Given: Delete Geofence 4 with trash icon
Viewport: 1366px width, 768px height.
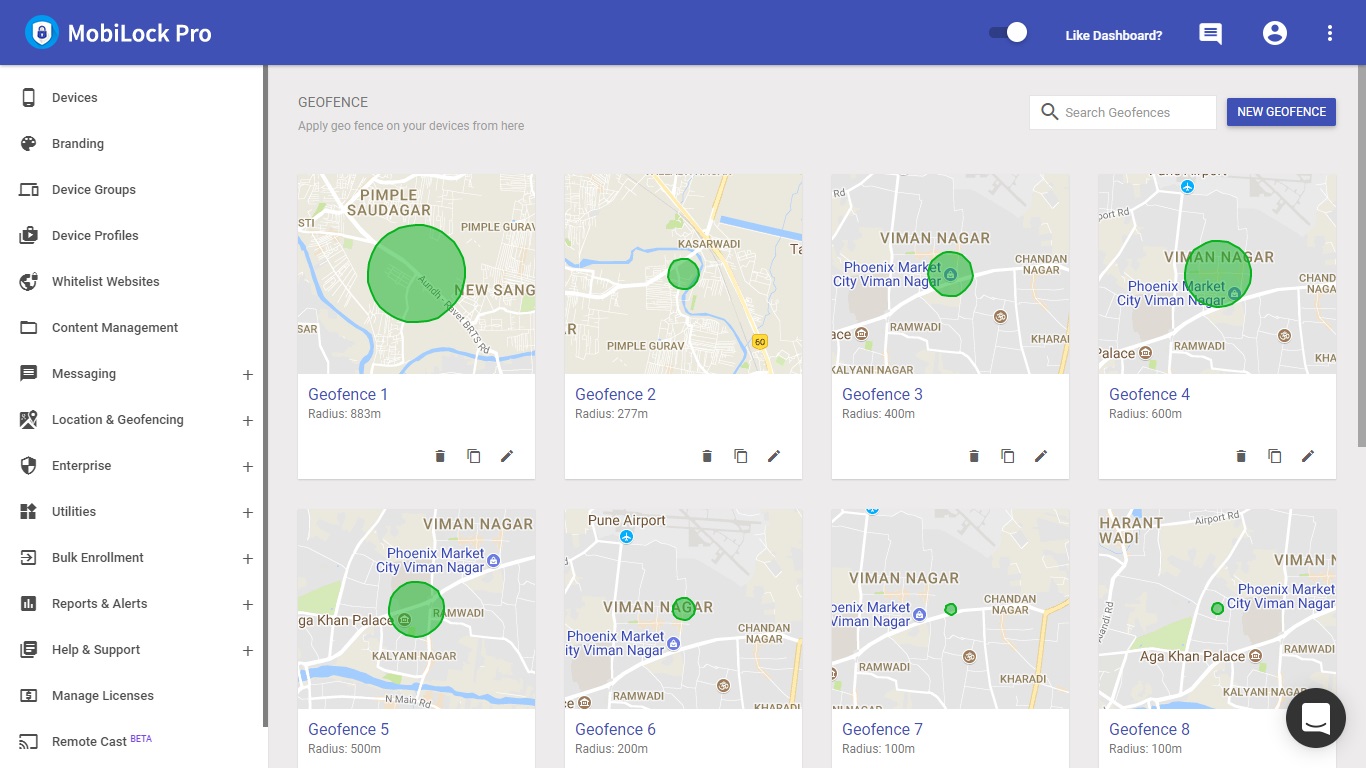Looking at the screenshot, I should [1241, 456].
